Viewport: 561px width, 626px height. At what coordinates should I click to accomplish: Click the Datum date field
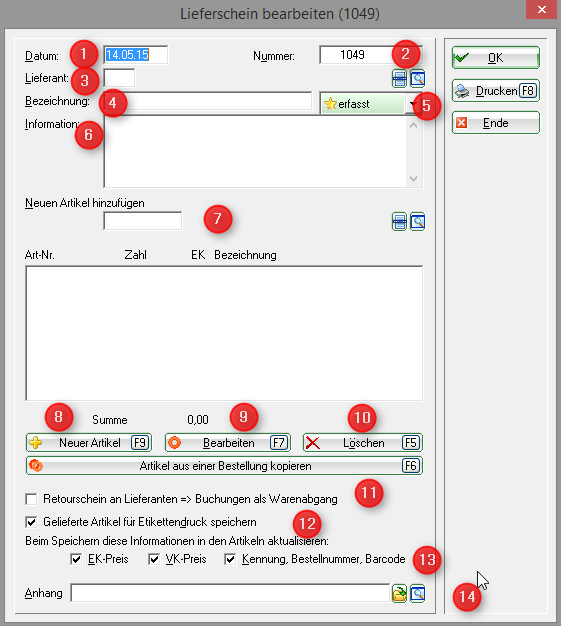tap(136, 55)
